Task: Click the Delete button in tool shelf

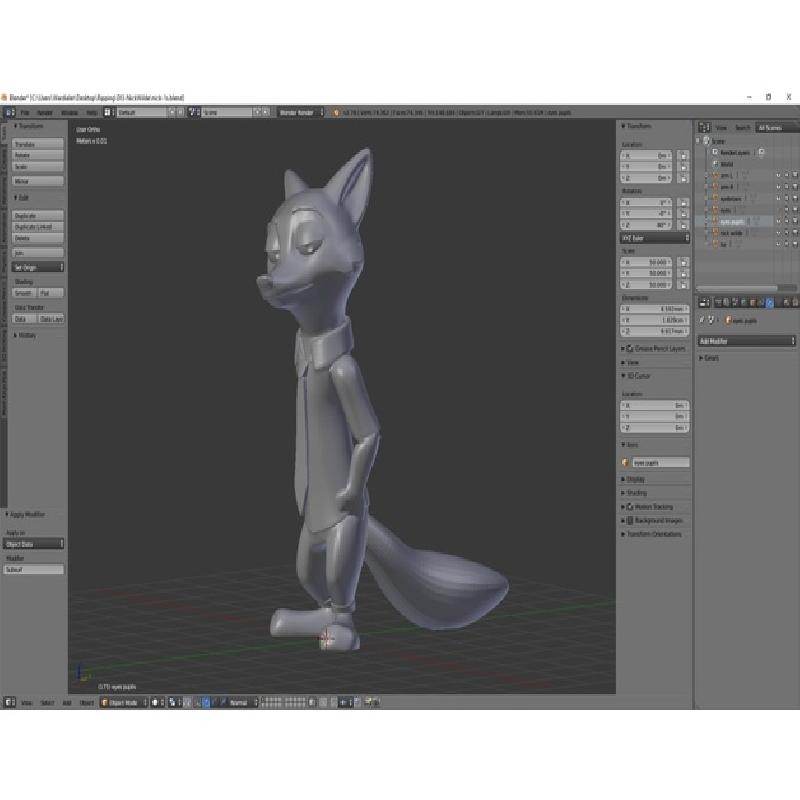Action: 38,238
